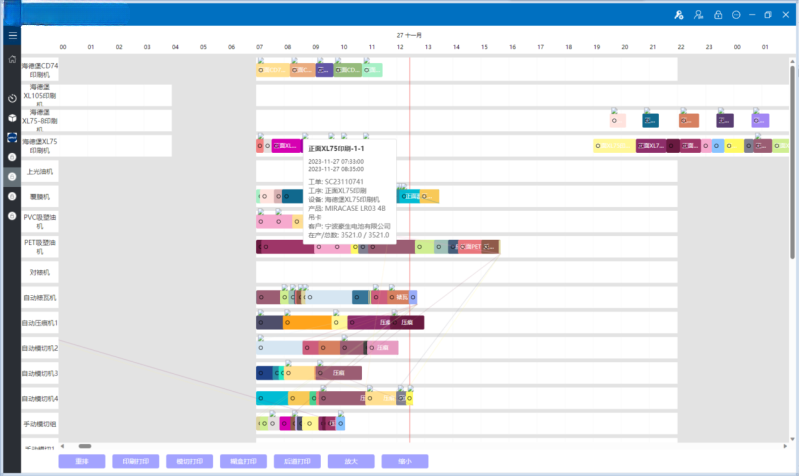This screenshot has width=799, height=476.
Task: Click the circled minus icon in title bar
Action: pyautogui.click(x=736, y=15)
